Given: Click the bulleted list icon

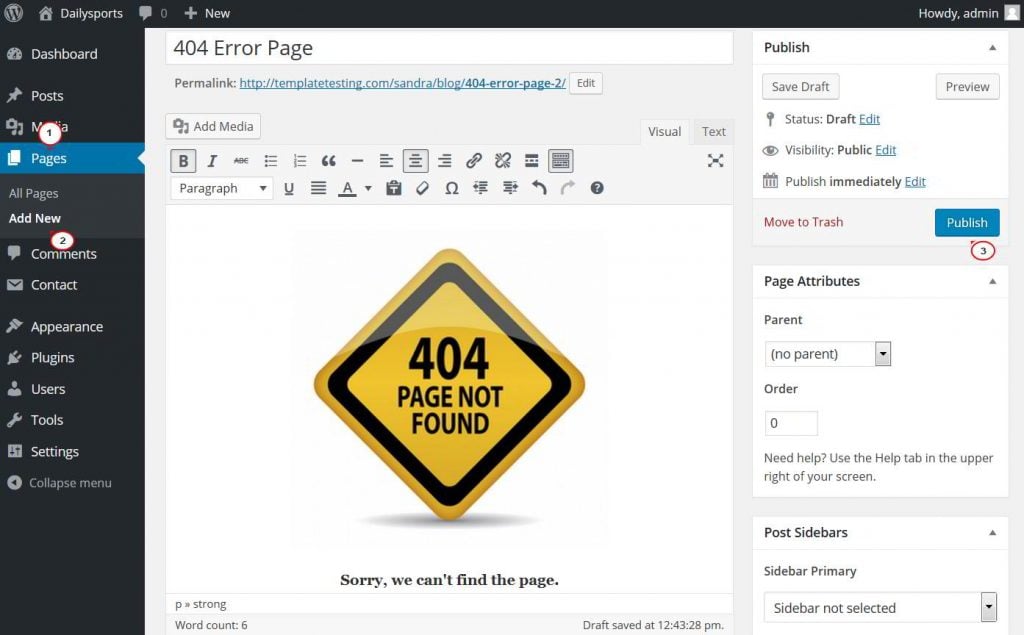Looking at the screenshot, I should 270,161.
